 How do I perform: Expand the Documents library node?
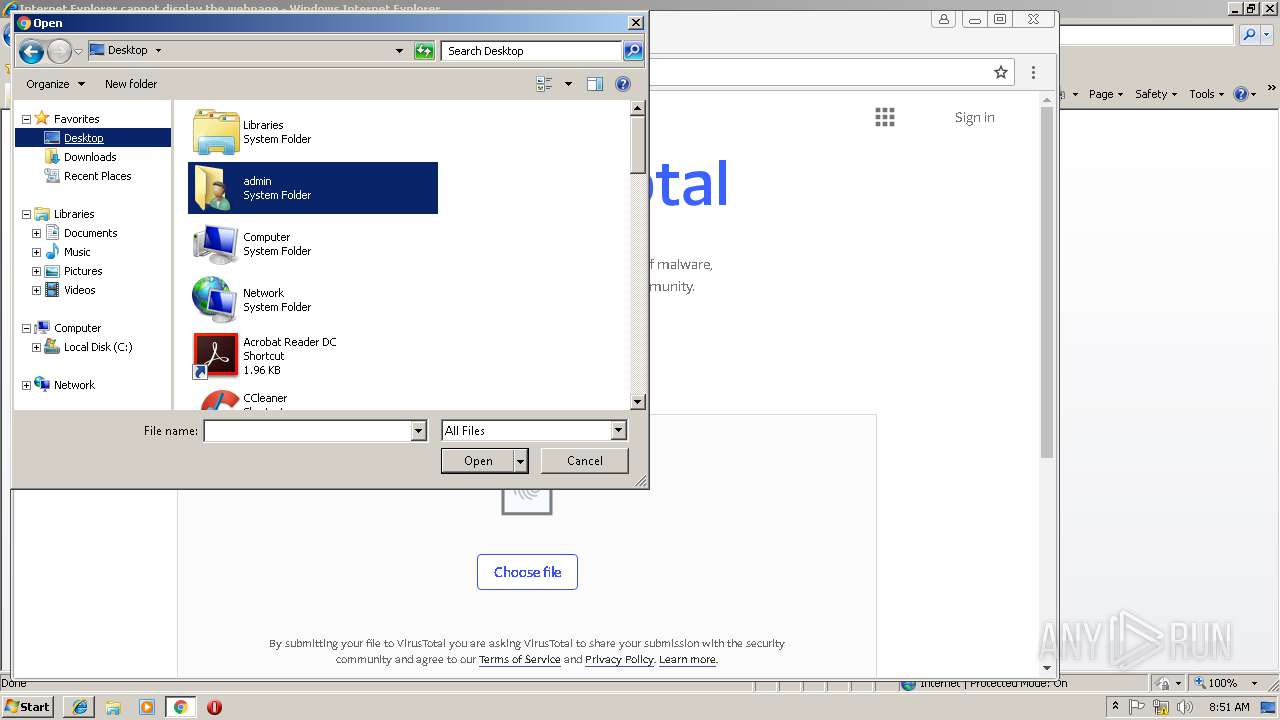36,233
